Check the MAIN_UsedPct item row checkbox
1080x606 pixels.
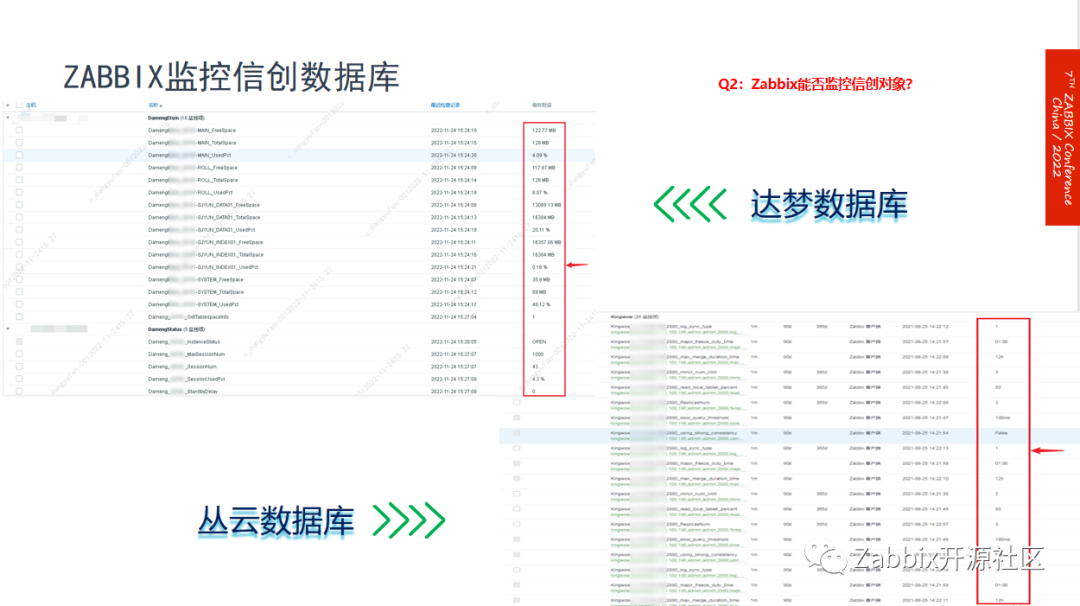pos(19,155)
